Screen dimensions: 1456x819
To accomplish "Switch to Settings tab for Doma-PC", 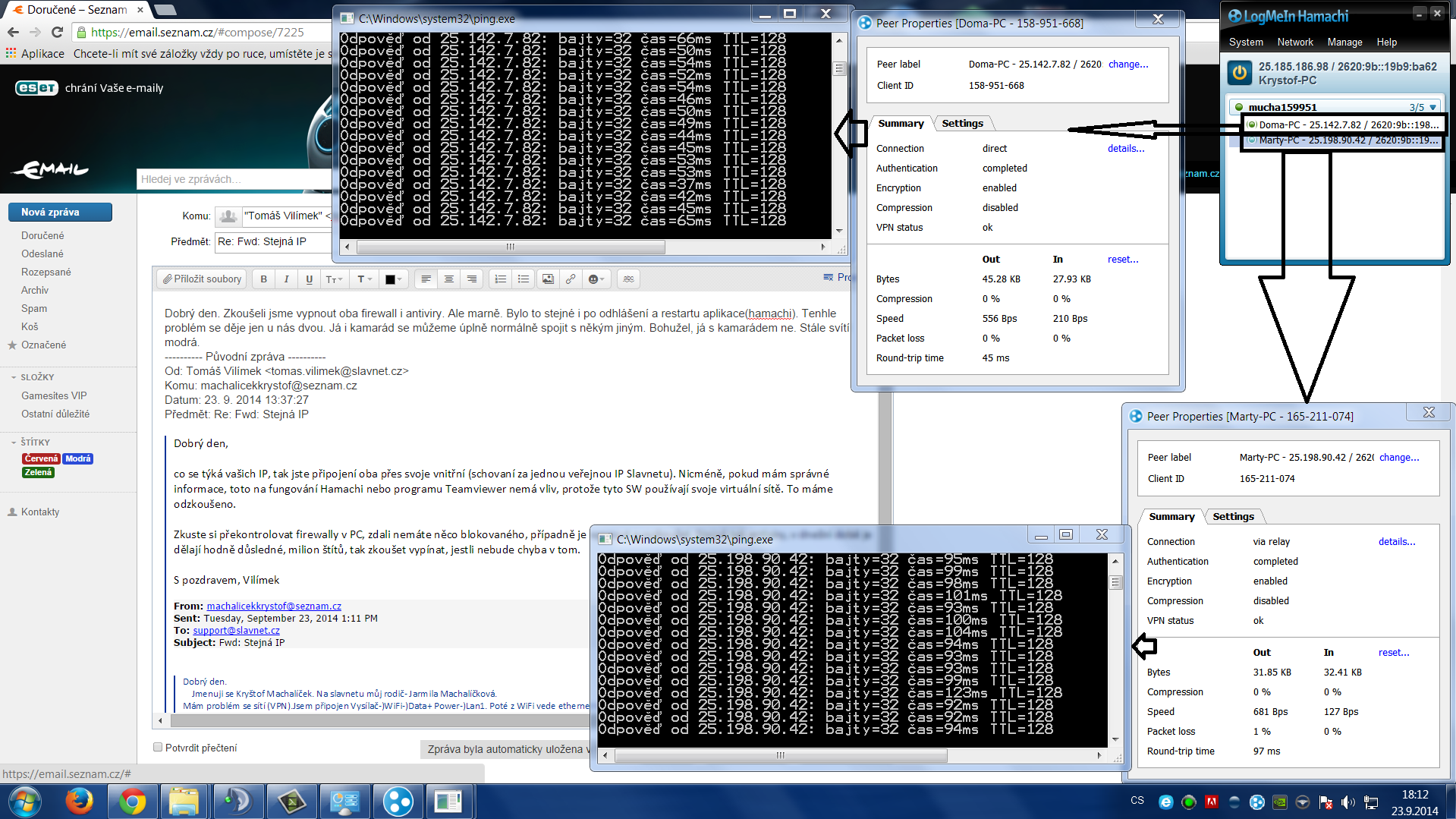I will [x=962, y=124].
